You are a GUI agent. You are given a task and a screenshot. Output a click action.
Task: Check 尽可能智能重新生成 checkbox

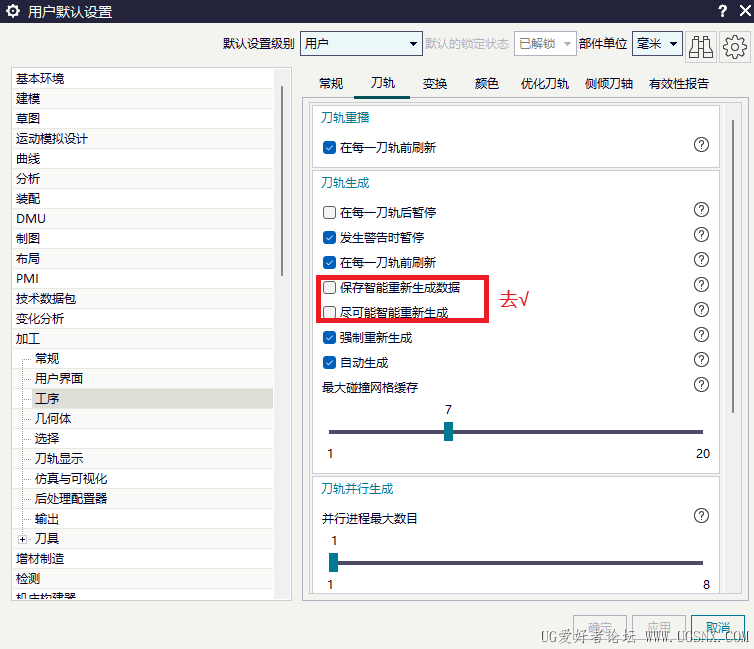329,312
